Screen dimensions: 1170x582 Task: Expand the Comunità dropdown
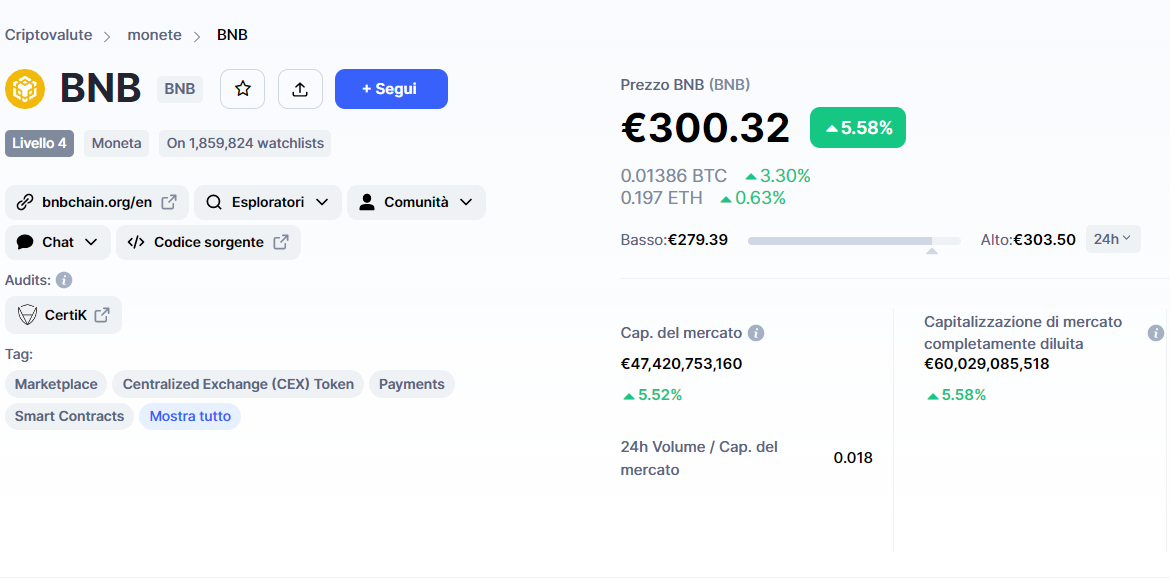click(416, 202)
